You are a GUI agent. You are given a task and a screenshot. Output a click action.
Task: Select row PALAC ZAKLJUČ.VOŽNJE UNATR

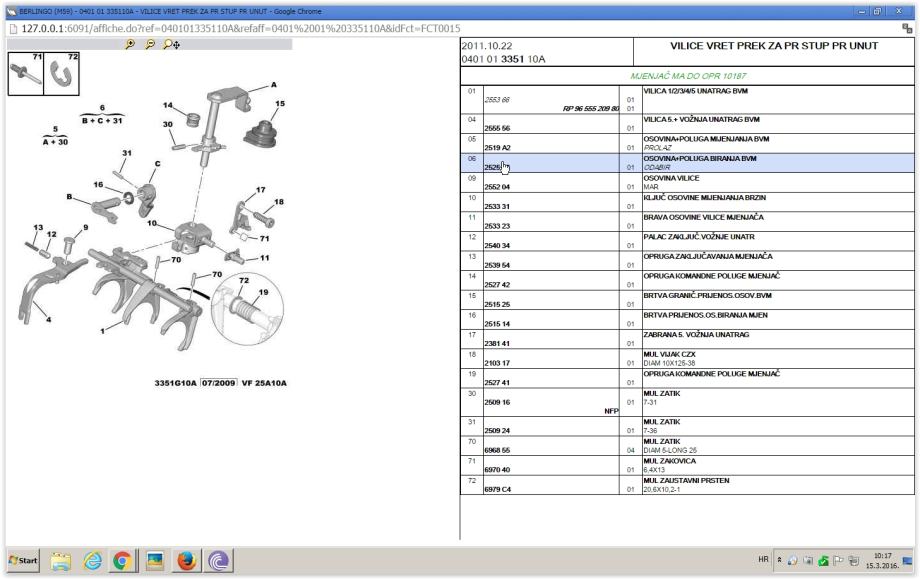687,241
